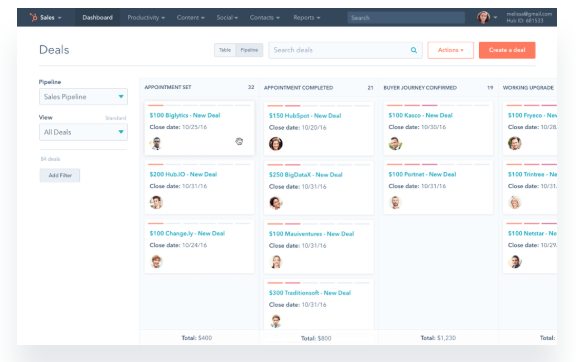Image resolution: width=576 pixels, height=362 pixels.
Task: Go to the Dashboard tab
Action: coord(97,17)
